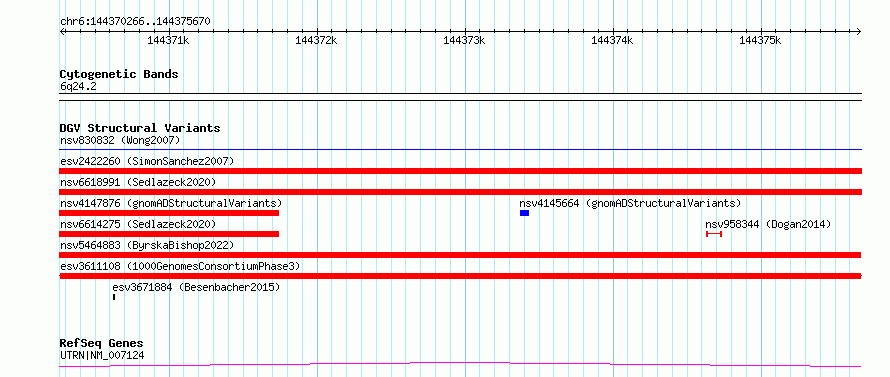
Task: Click the short red bar under nsv4147876
Action: [169, 213]
